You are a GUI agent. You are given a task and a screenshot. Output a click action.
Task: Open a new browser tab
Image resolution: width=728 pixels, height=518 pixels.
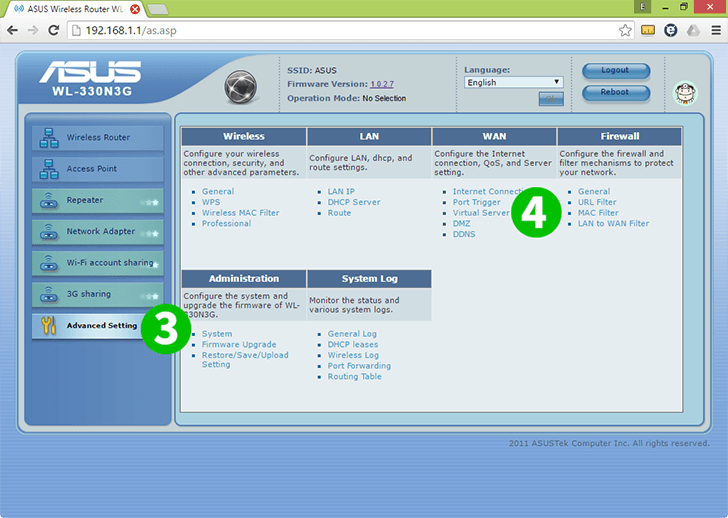coord(158,9)
